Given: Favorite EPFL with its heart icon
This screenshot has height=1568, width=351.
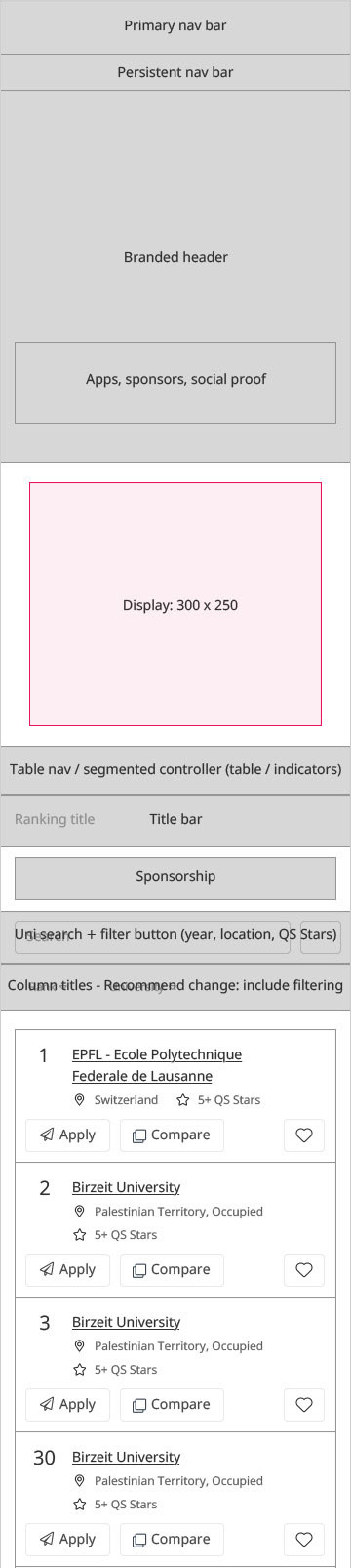Looking at the screenshot, I should (304, 1135).
